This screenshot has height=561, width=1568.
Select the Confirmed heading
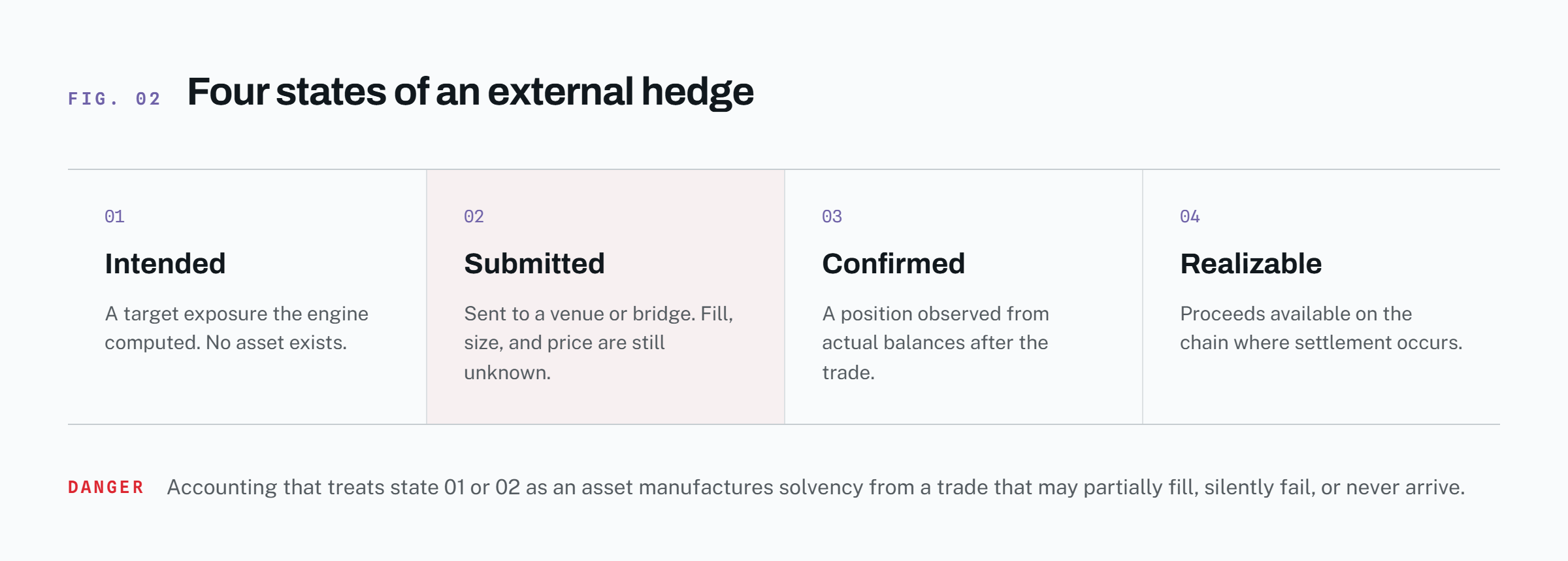coord(893,263)
